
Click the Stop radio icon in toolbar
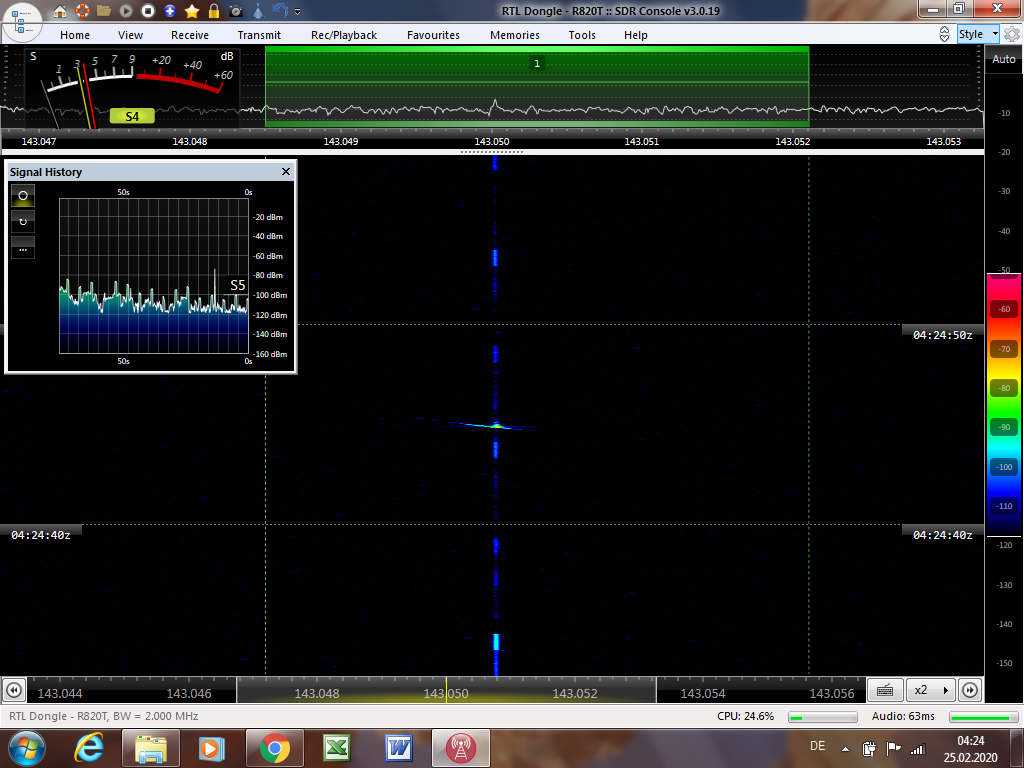pyautogui.click(x=148, y=10)
